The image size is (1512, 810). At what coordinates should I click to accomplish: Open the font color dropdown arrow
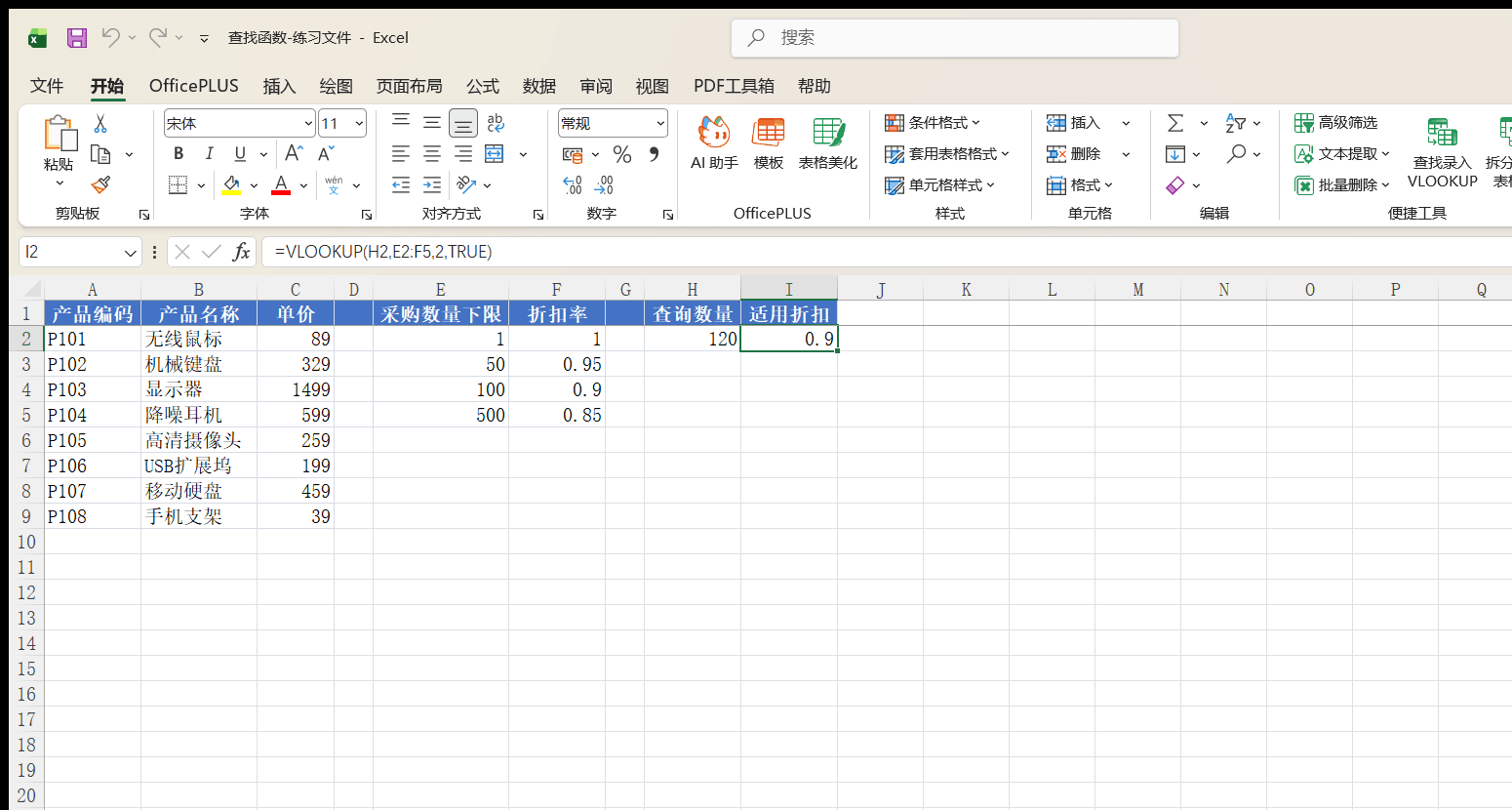(x=303, y=185)
